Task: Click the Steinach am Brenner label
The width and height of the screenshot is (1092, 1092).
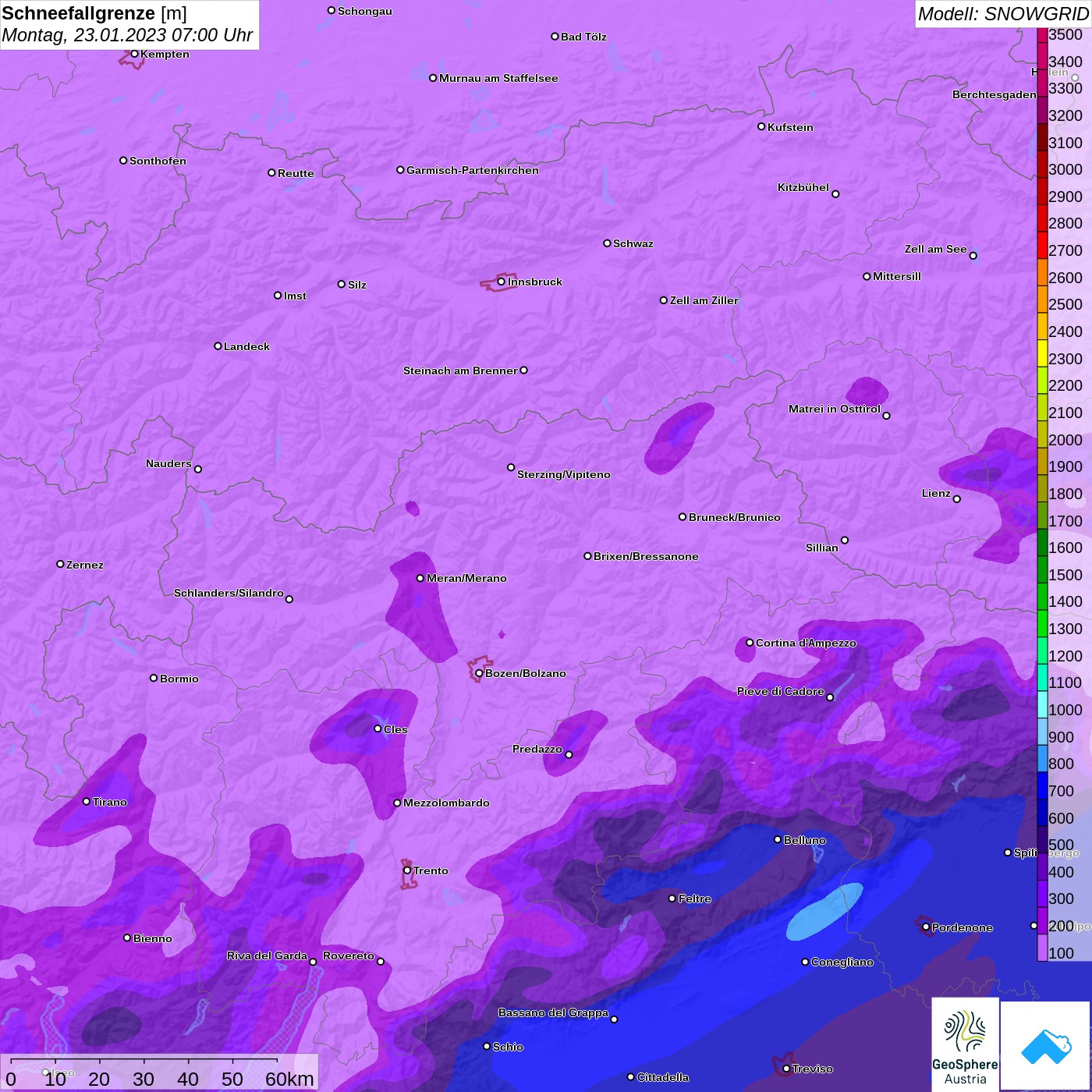Action: coord(460,370)
